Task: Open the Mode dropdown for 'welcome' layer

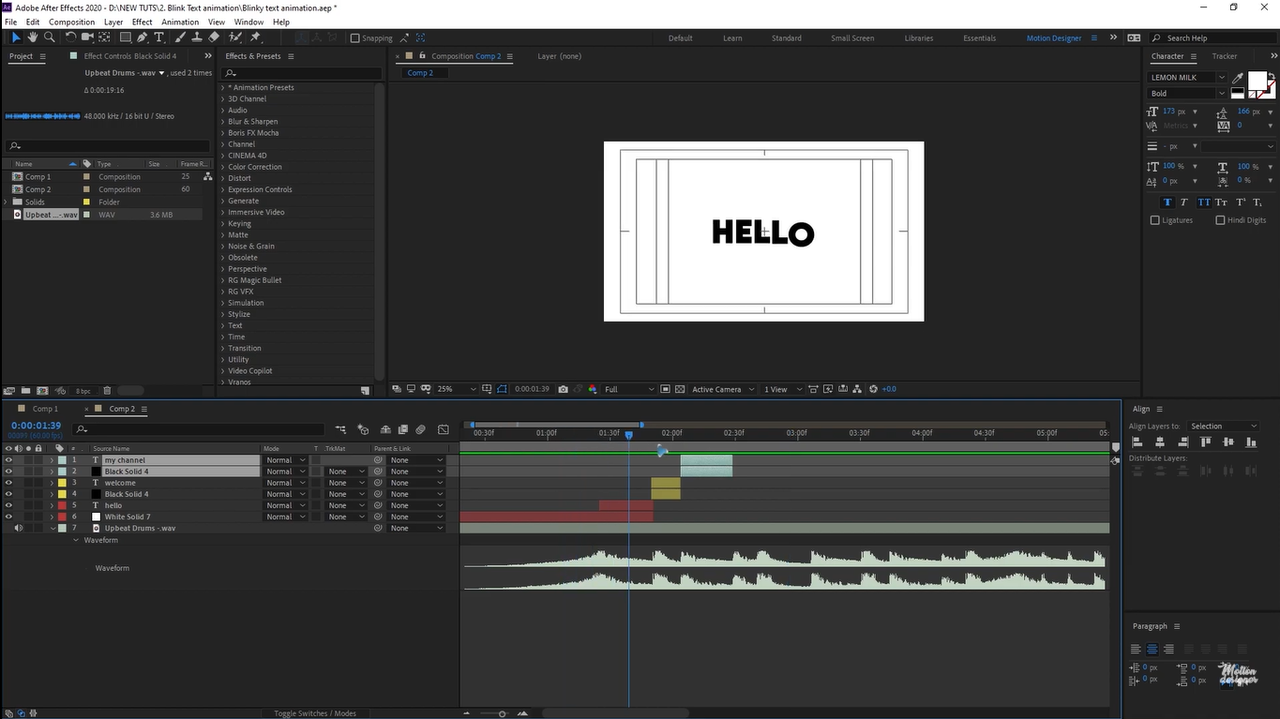Action: pos(285,483)
